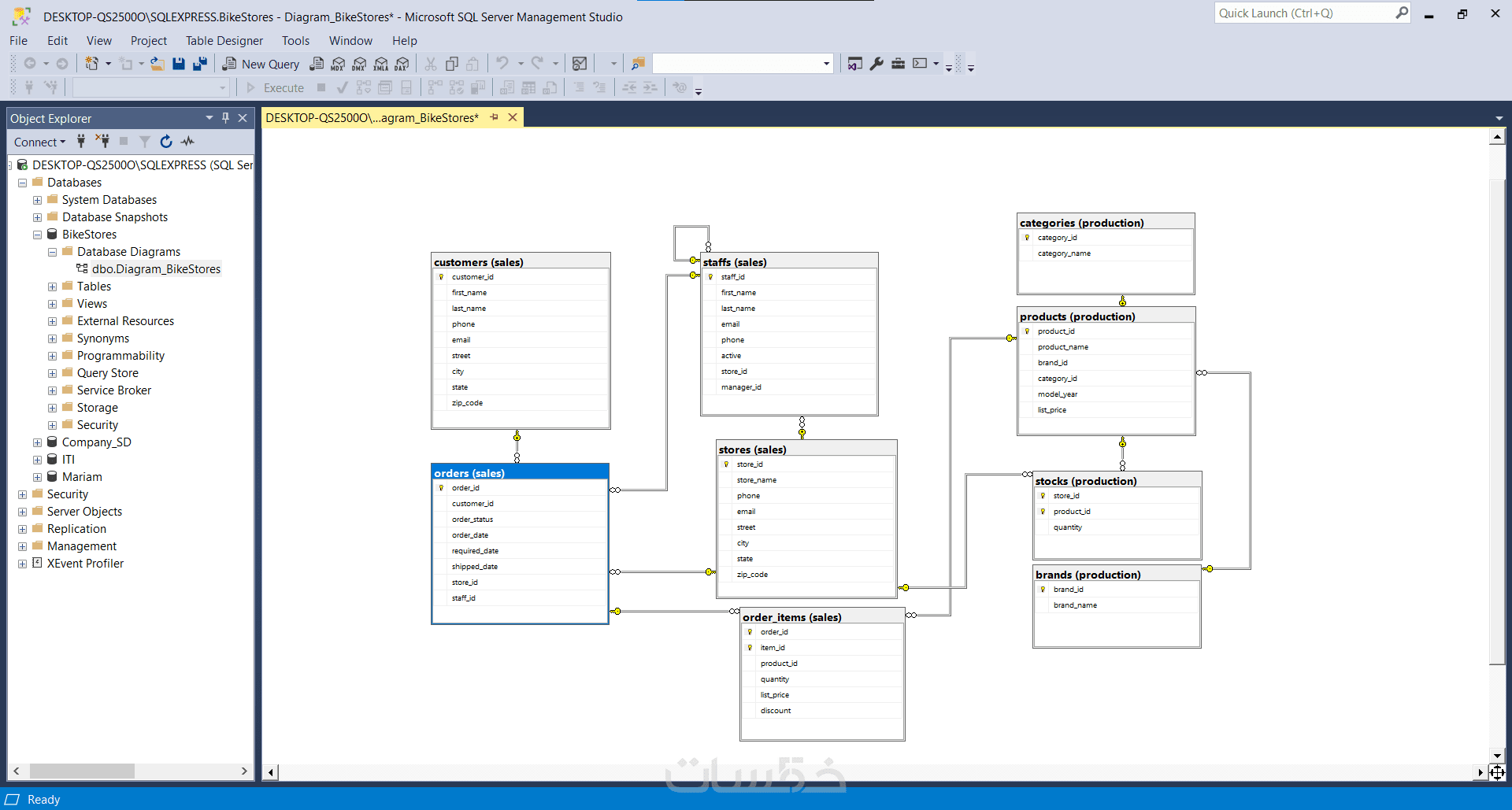Click the Database Engine Query icon
This screenshot has width=1512, height=810.
[x=317, y=64]
